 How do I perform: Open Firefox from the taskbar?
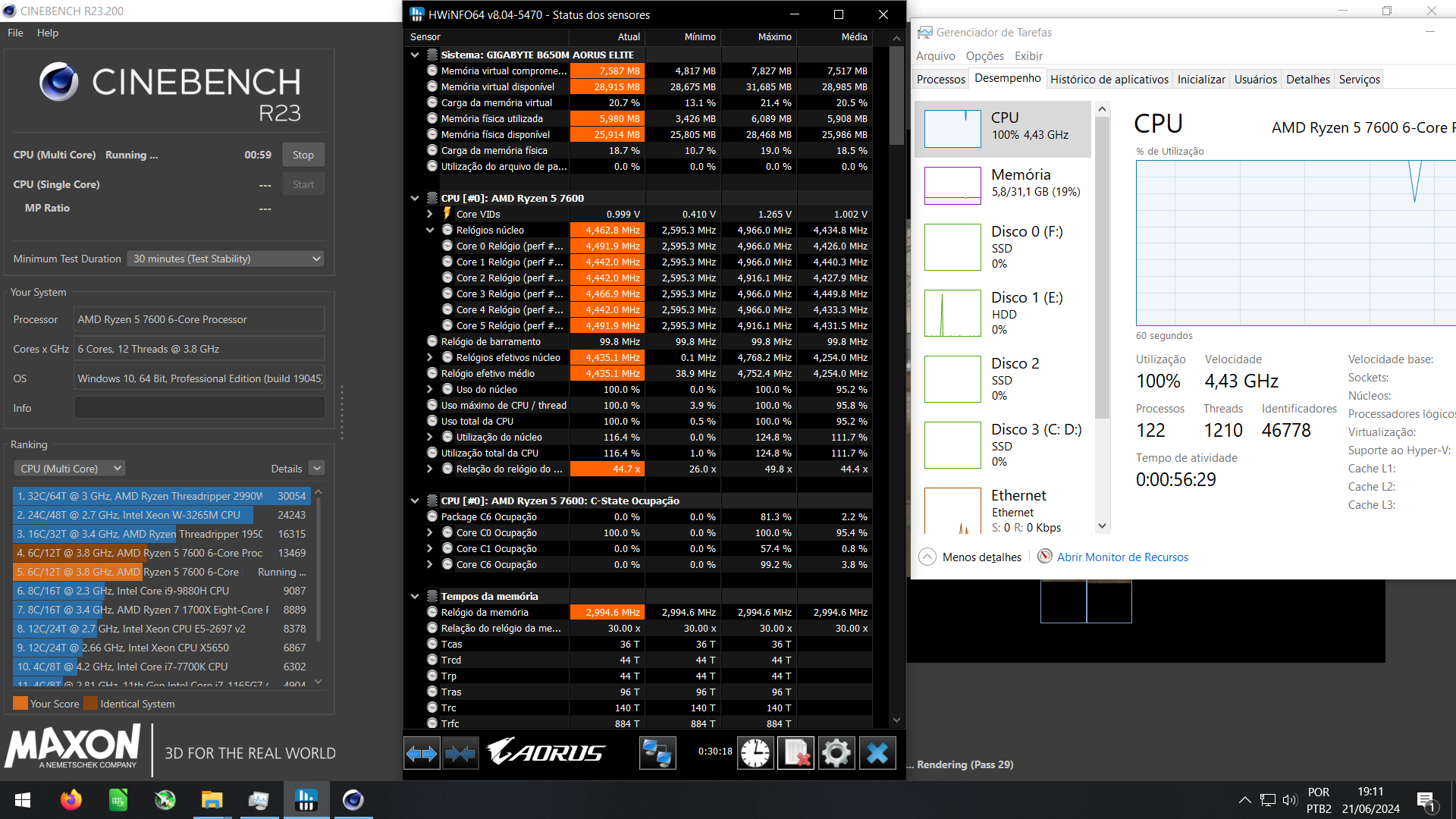point(71,800)
